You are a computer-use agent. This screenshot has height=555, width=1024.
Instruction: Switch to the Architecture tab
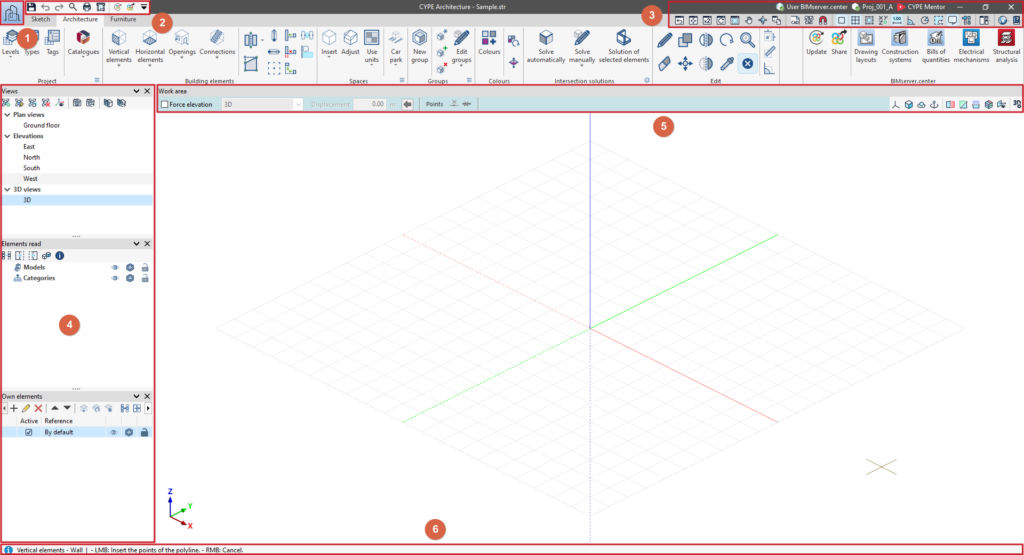80,20
